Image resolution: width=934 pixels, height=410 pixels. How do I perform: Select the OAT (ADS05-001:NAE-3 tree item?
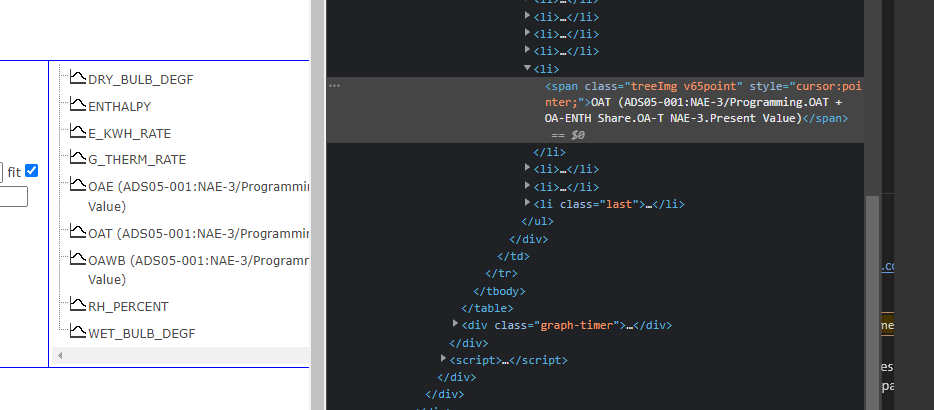click(x=199, y=234)
